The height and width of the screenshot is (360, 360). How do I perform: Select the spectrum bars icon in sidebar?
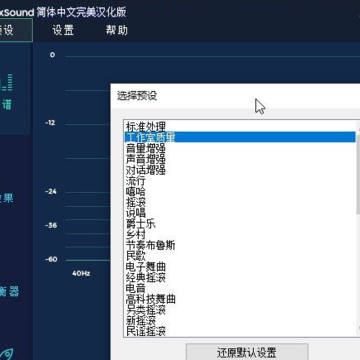[7, 82]
